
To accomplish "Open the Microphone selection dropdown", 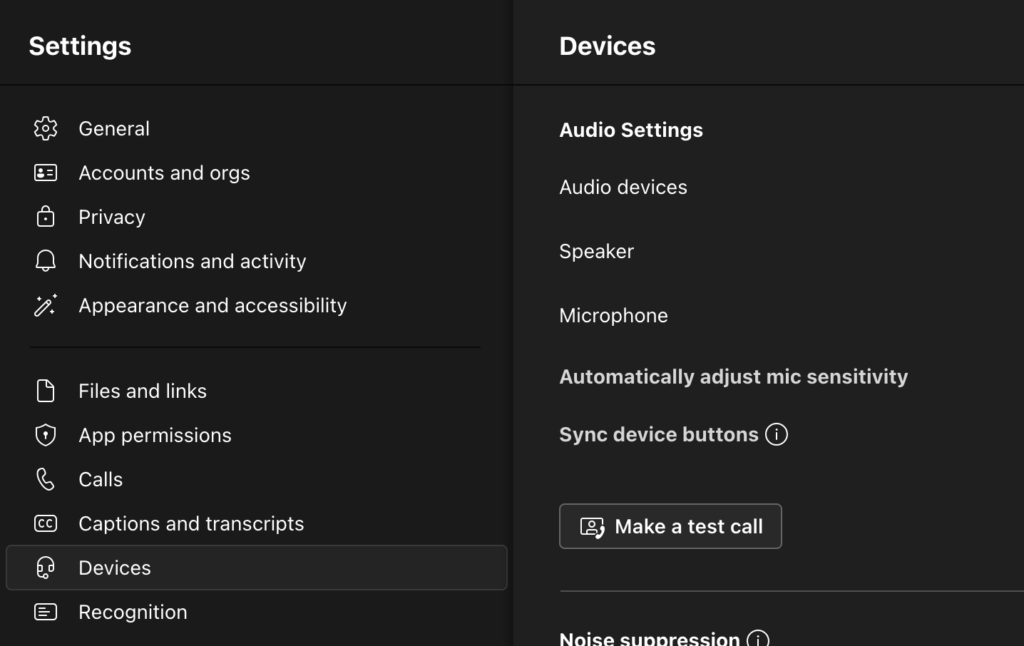I will click(x=613, y=315).
